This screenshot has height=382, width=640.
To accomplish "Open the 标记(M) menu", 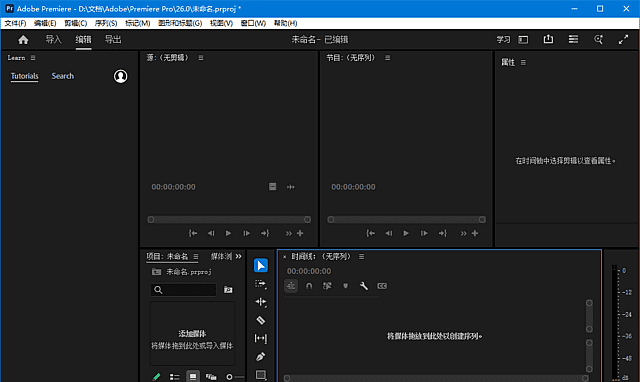I will (138, 23).
